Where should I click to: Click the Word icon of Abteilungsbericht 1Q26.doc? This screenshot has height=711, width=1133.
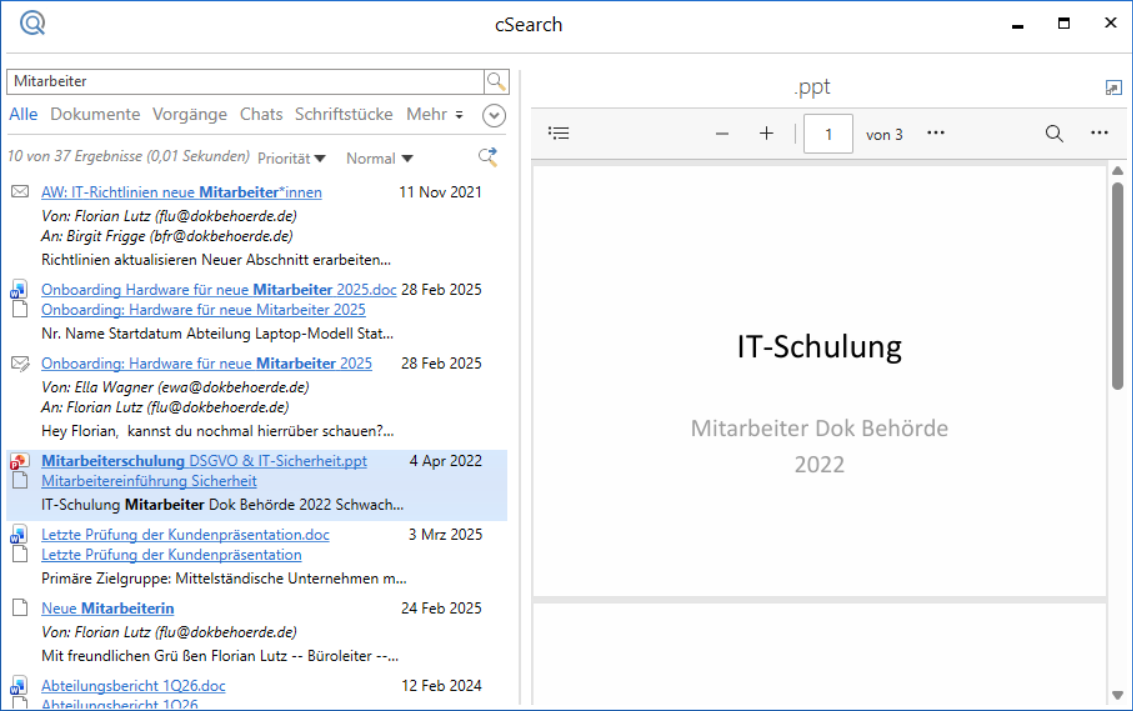(19, 685)
